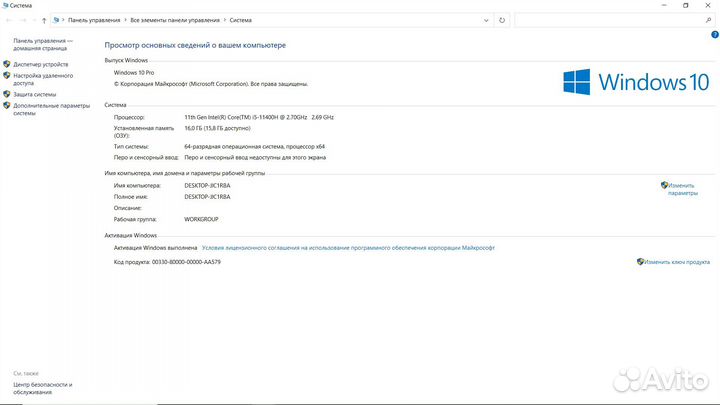Click the shield icon beside Диспетчер устройств
This screenshot has width=720, height=405.
pyautogui.click(x=7, y=64)
